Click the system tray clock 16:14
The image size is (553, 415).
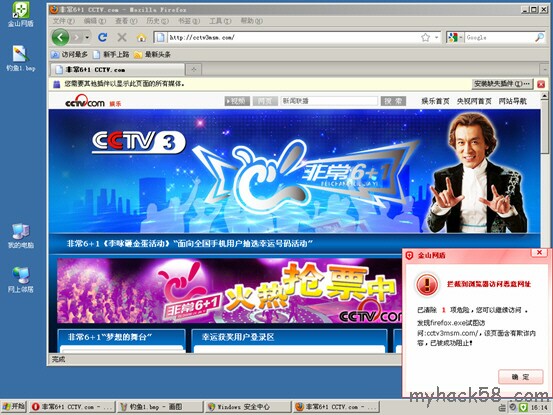pyautogui.click(x=539, y=408)
